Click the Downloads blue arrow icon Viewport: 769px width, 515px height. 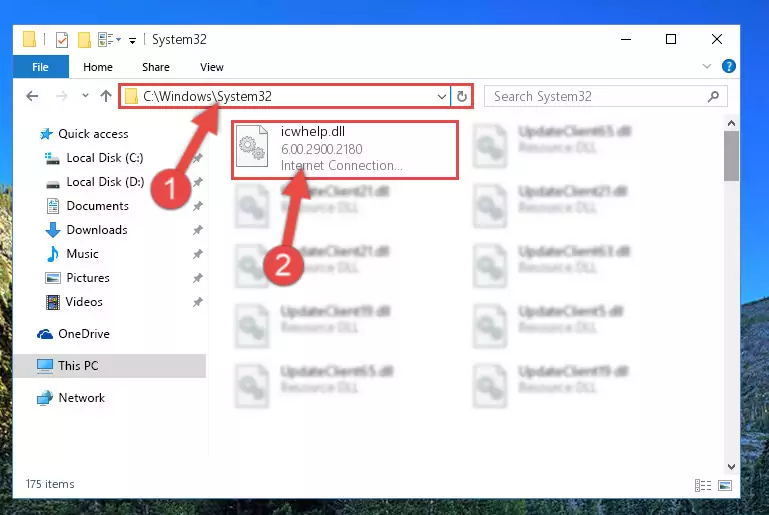pos(53,230)
